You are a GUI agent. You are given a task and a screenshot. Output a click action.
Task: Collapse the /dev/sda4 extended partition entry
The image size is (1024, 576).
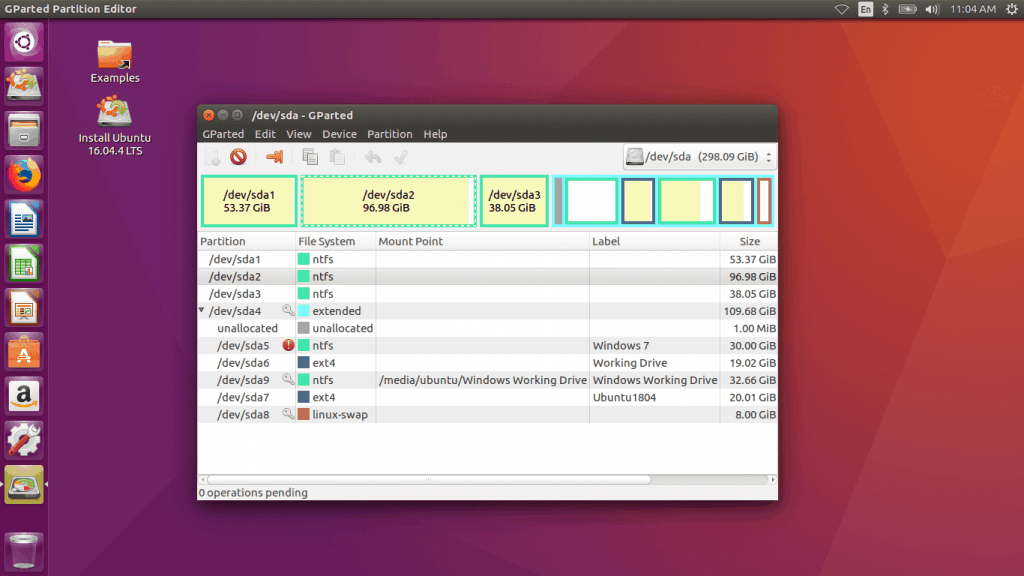(201, 311)
